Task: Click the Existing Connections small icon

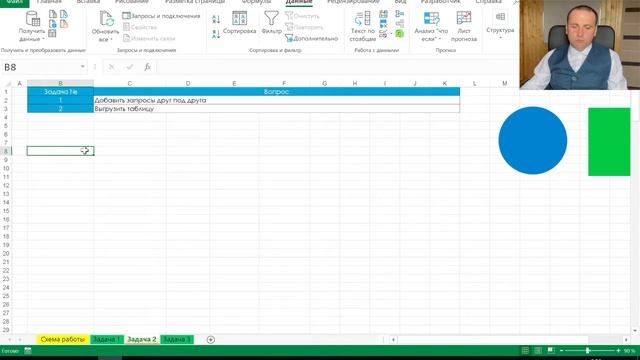Action: [64, 24]
